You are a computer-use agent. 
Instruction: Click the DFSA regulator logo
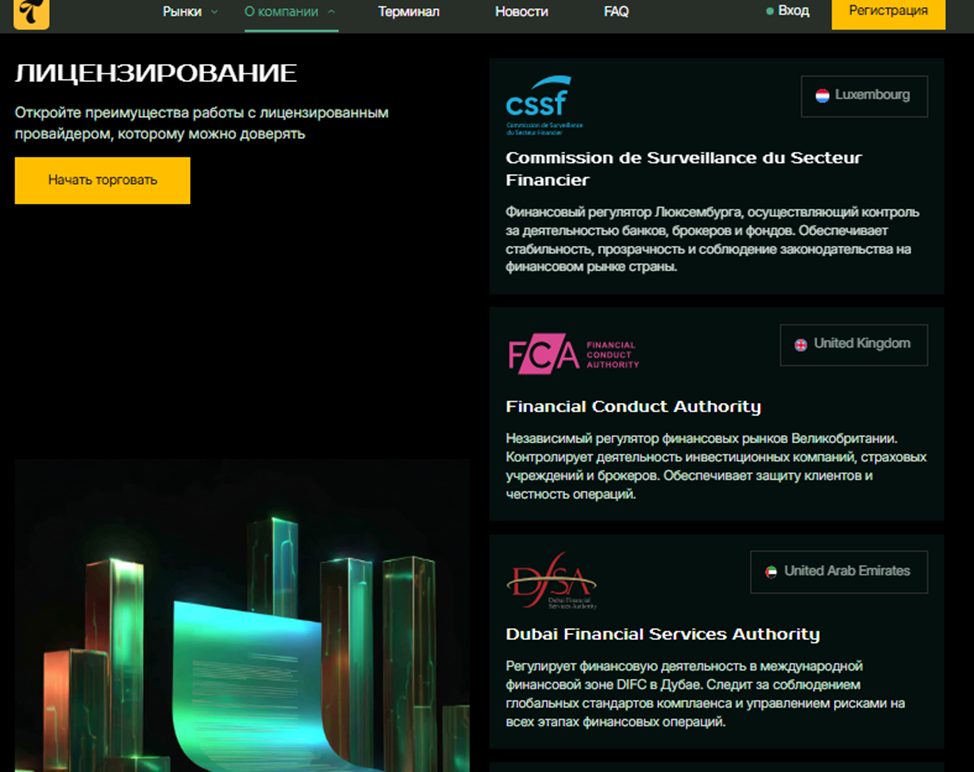pyautogui.click(x=551, y=581)
